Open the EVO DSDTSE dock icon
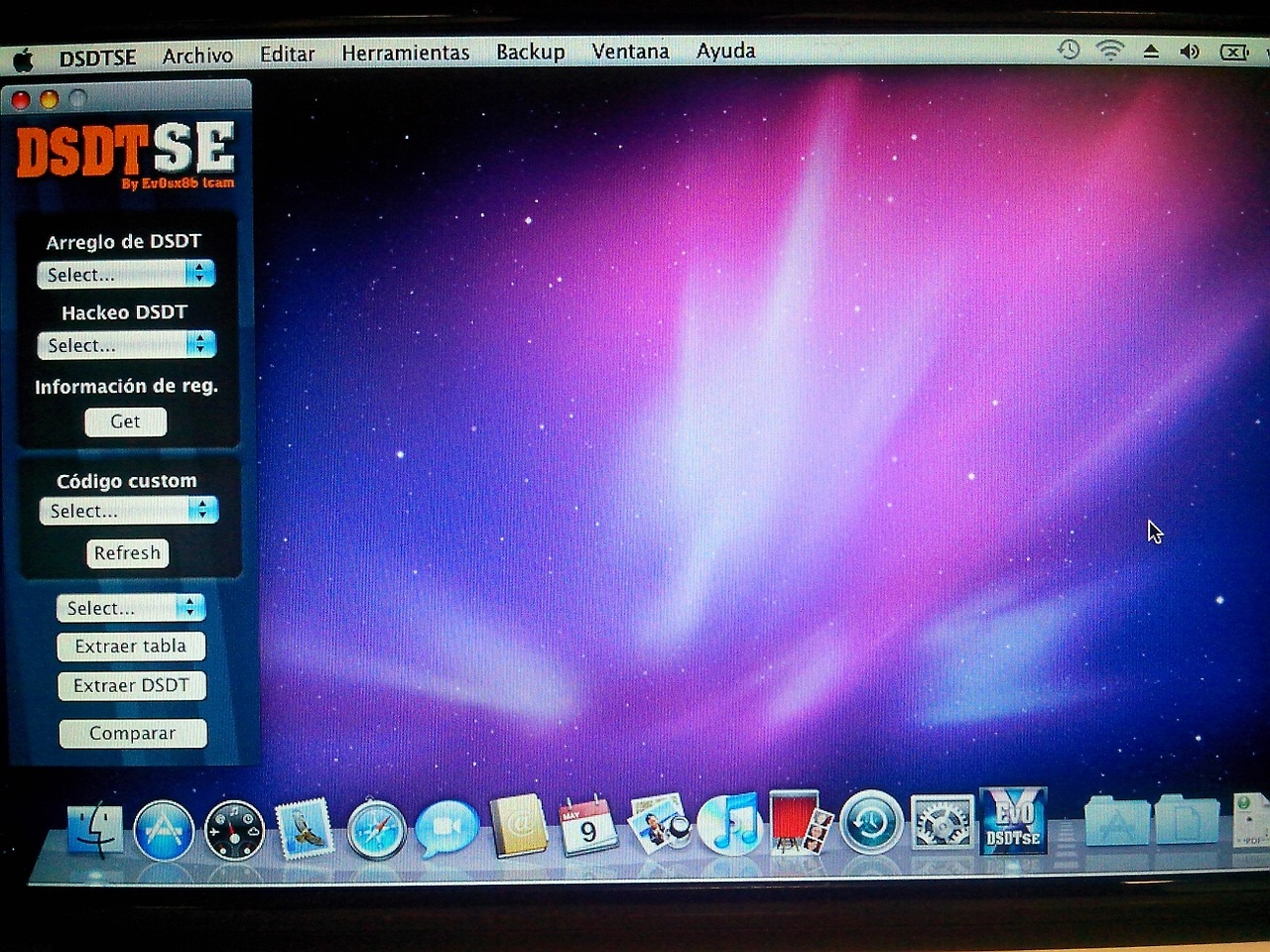The image size is (1270, 952). click(x=1012, y=821)
